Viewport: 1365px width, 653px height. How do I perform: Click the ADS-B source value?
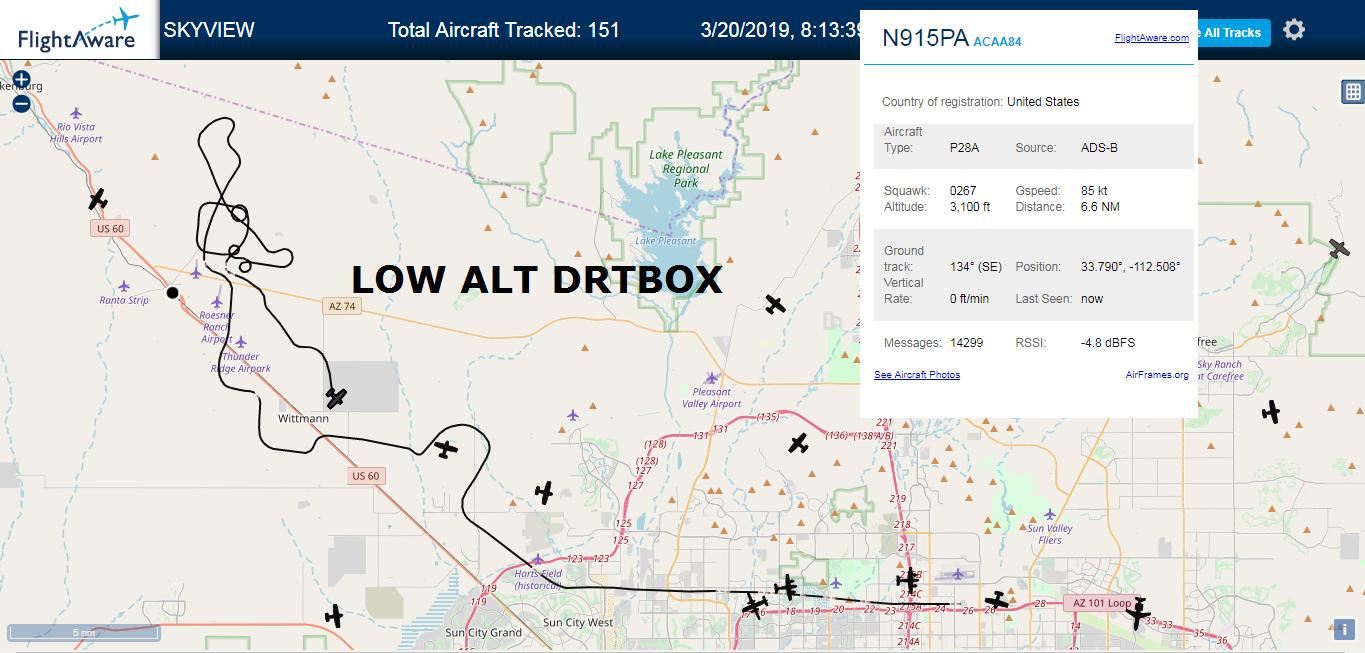(1099, 148)
